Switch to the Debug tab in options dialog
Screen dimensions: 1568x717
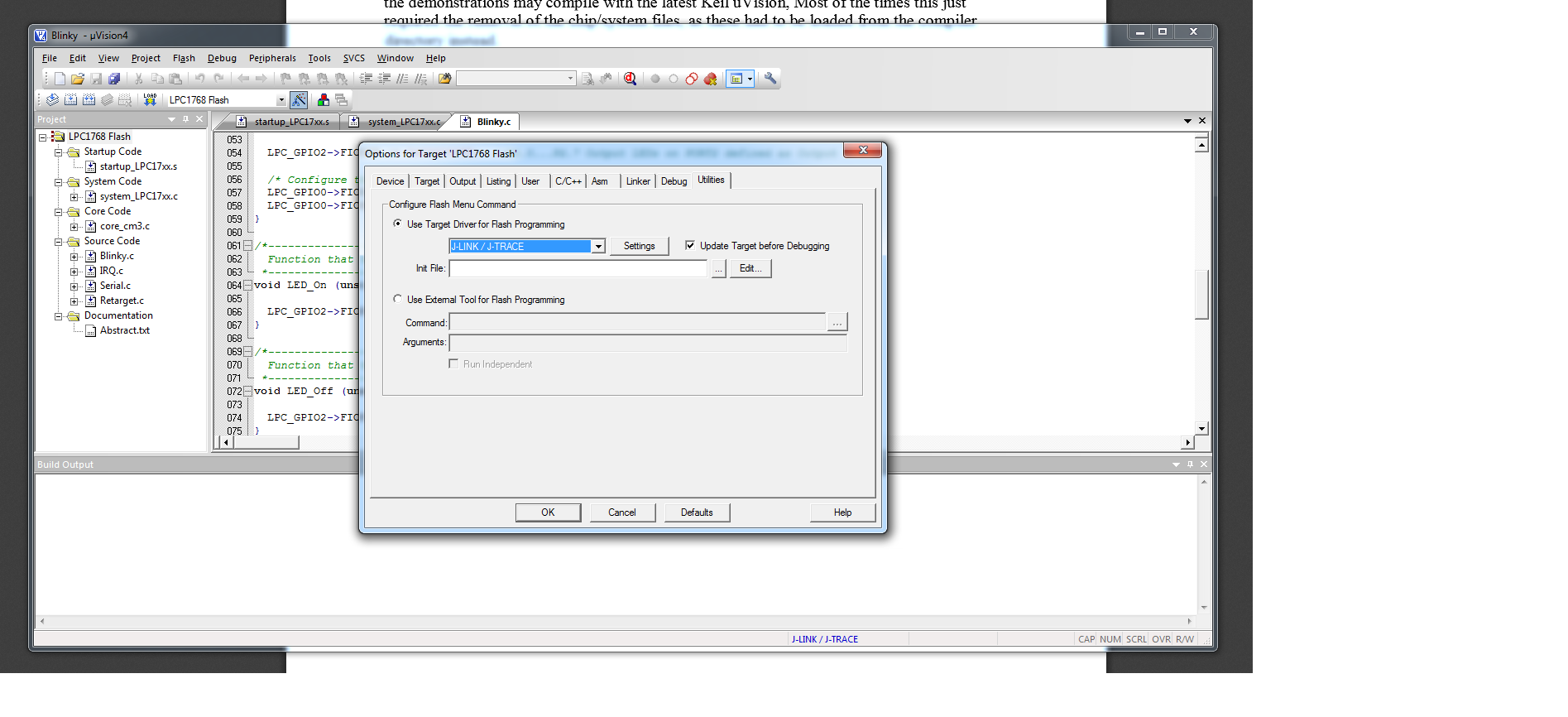click(x=674, y=181)
